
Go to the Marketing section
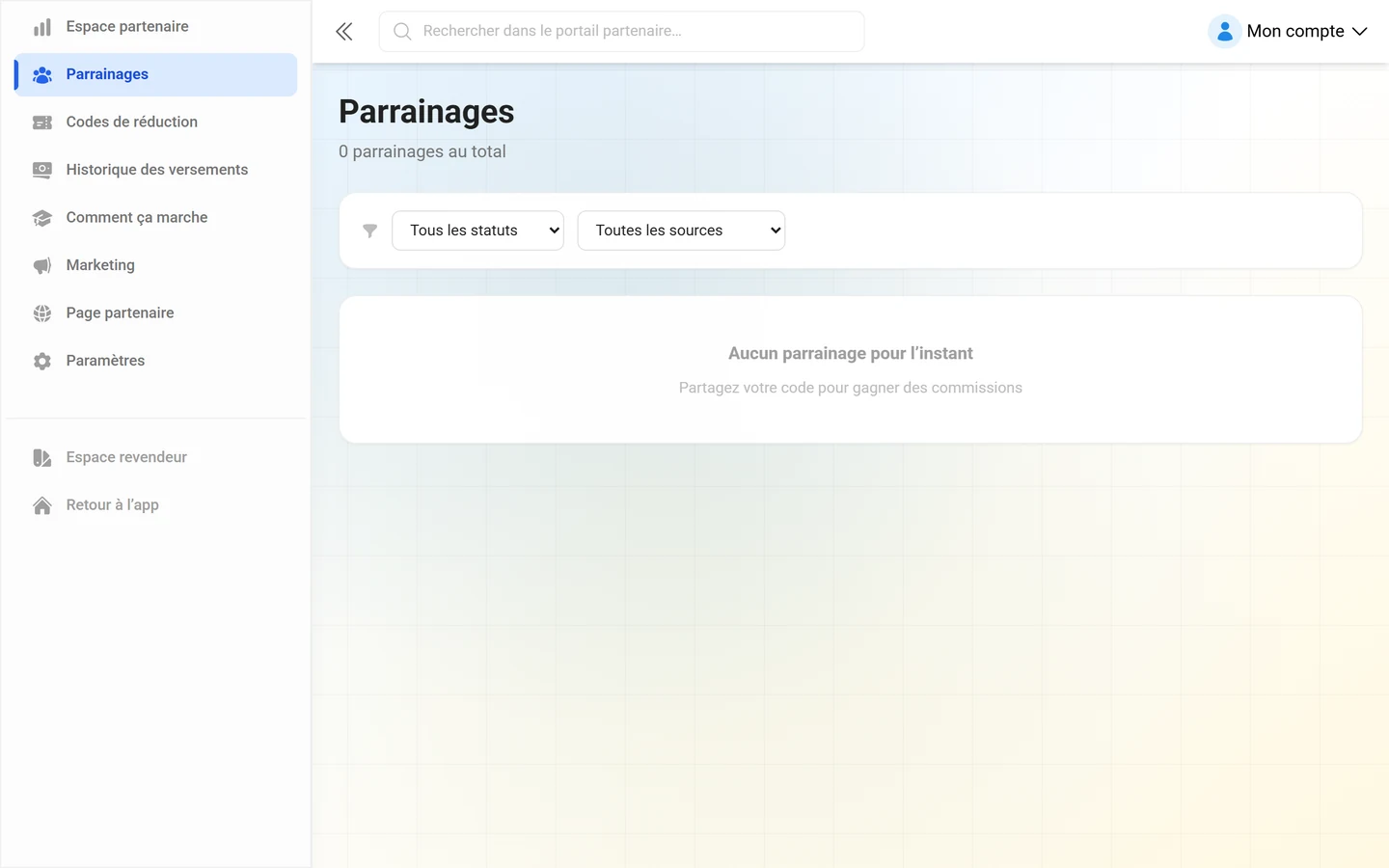point(155,265)
